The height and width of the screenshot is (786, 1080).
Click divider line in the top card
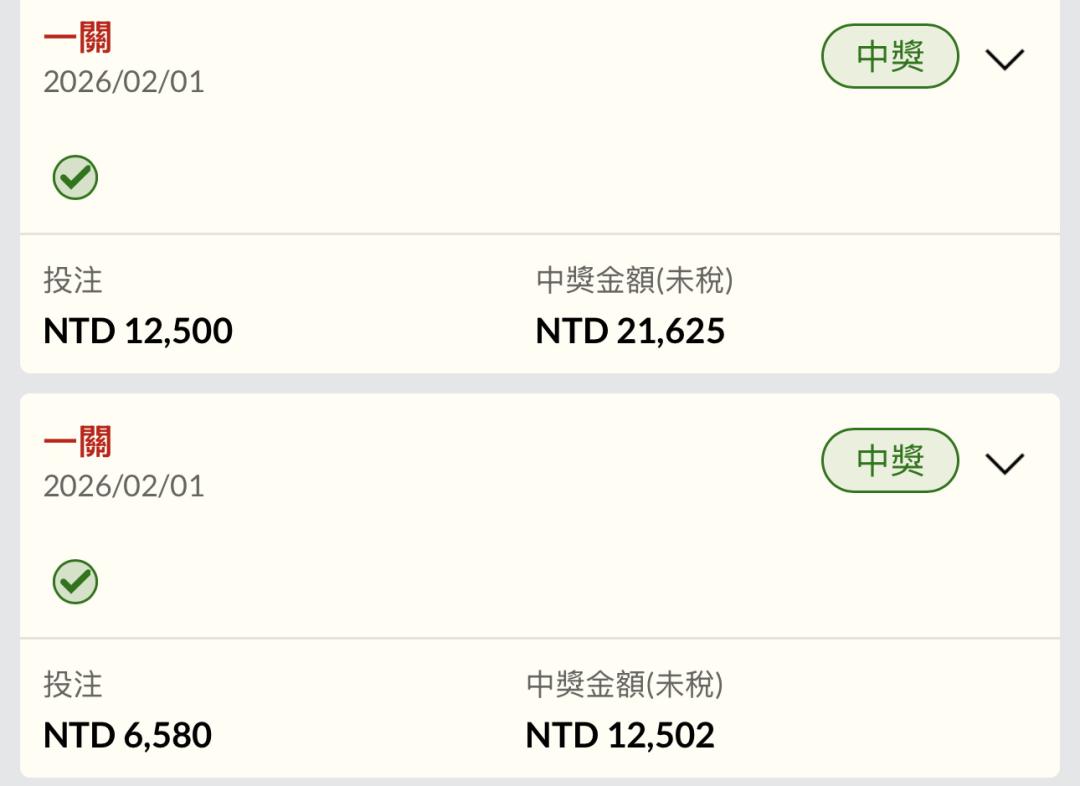point(540,235)
